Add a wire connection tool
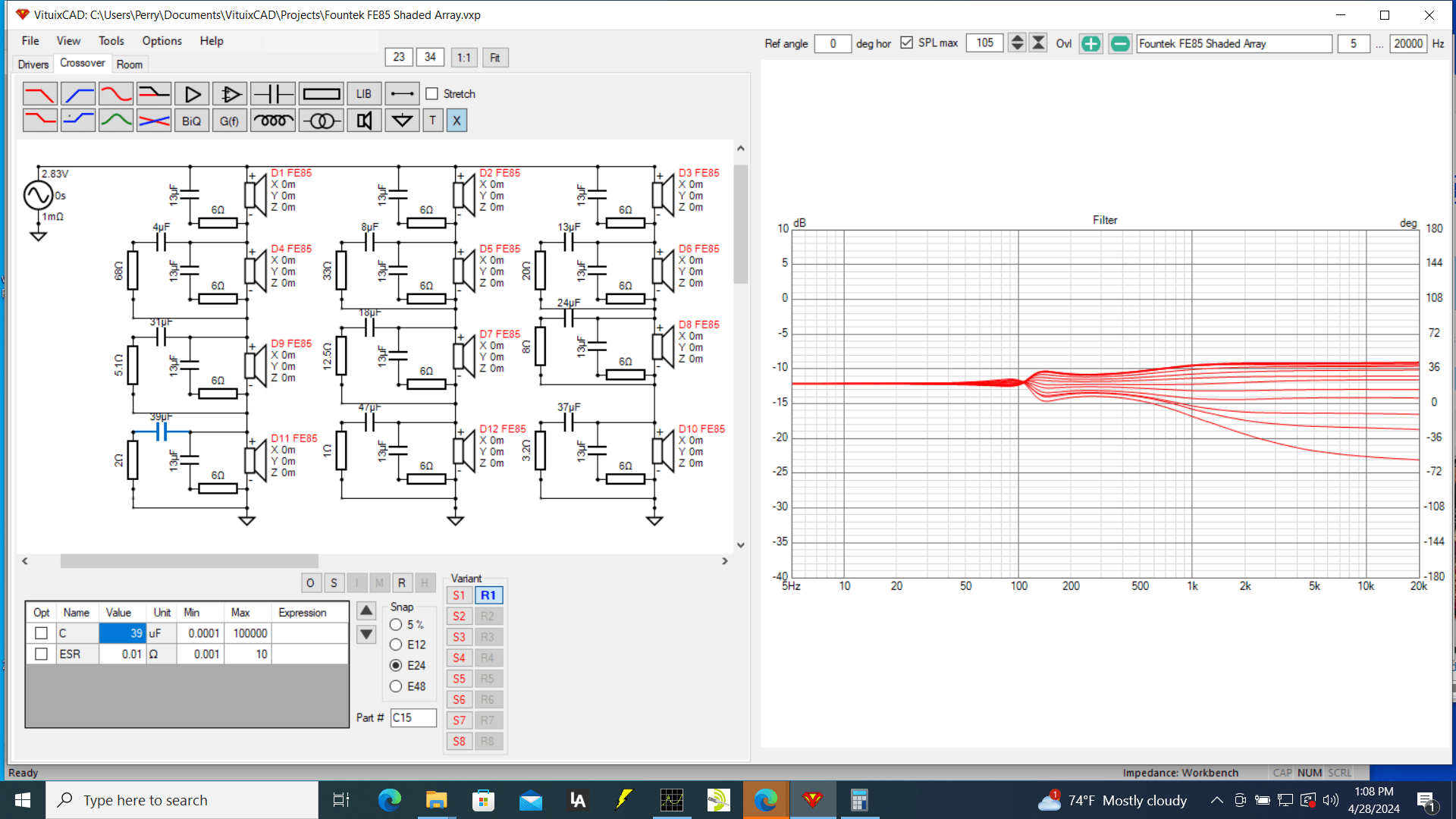 (402, 94)
